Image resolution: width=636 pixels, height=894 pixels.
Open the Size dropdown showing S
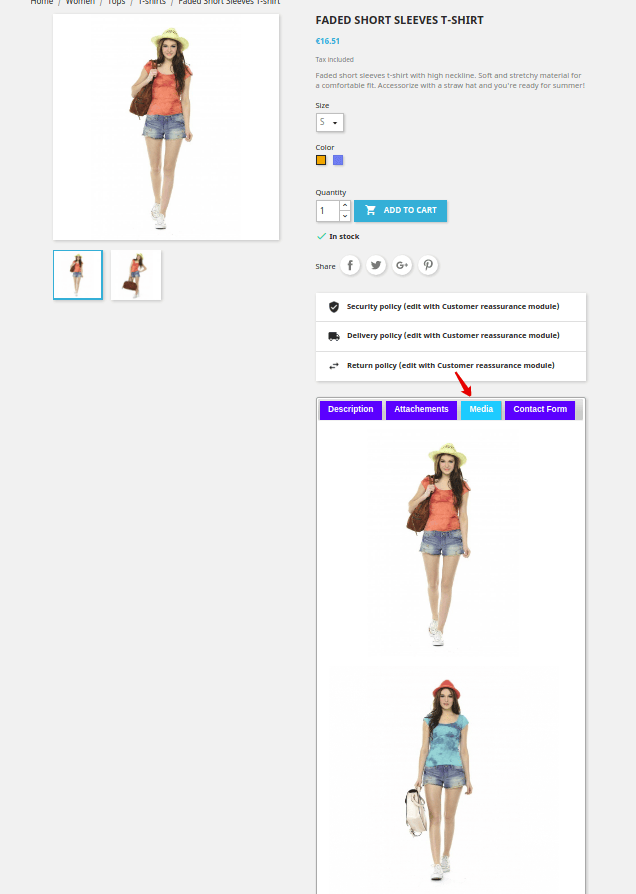point(330,122)
